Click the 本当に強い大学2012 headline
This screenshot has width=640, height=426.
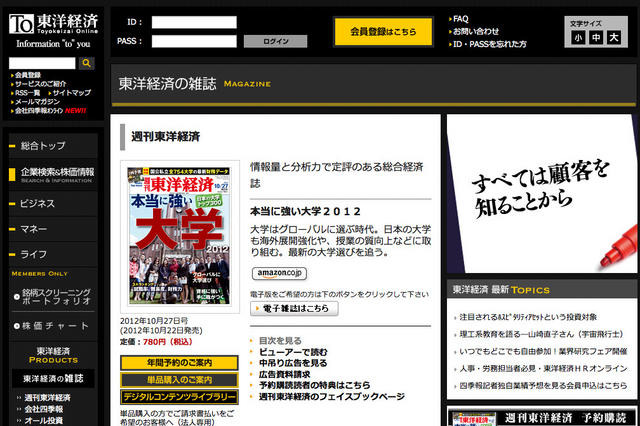tap(306, 211)
